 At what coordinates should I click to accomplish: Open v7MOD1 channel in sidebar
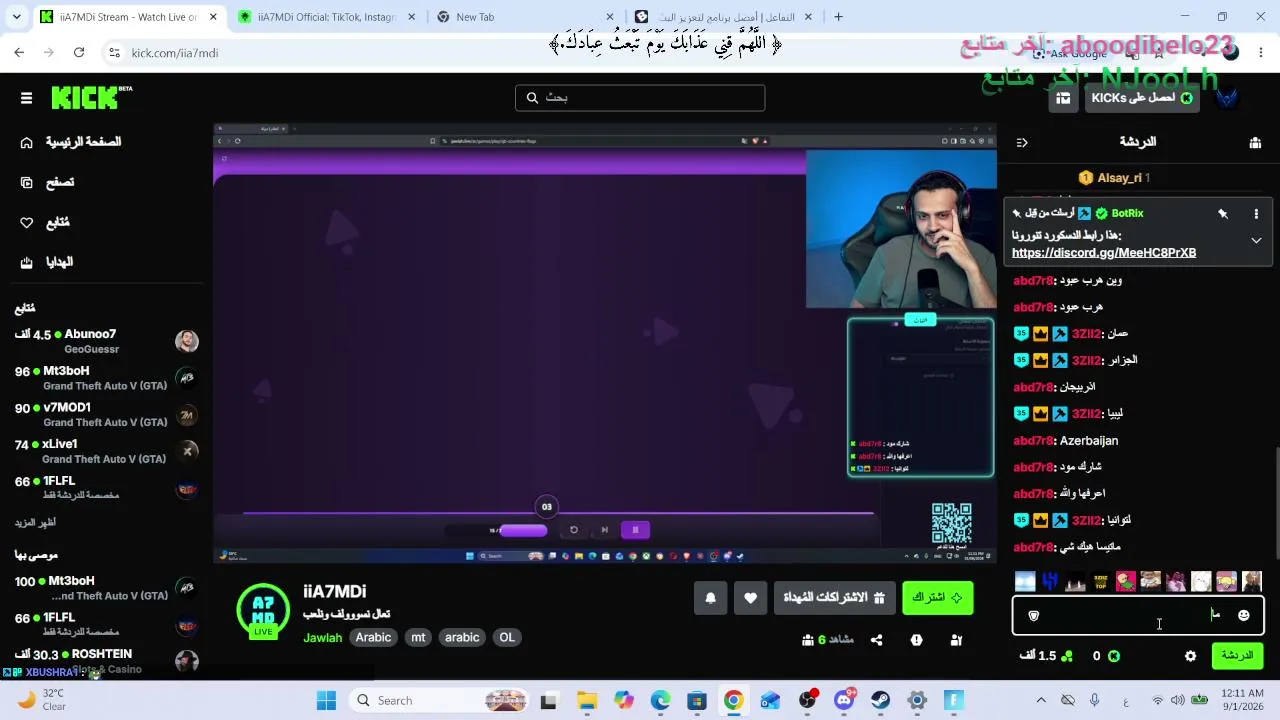[106, 415]
